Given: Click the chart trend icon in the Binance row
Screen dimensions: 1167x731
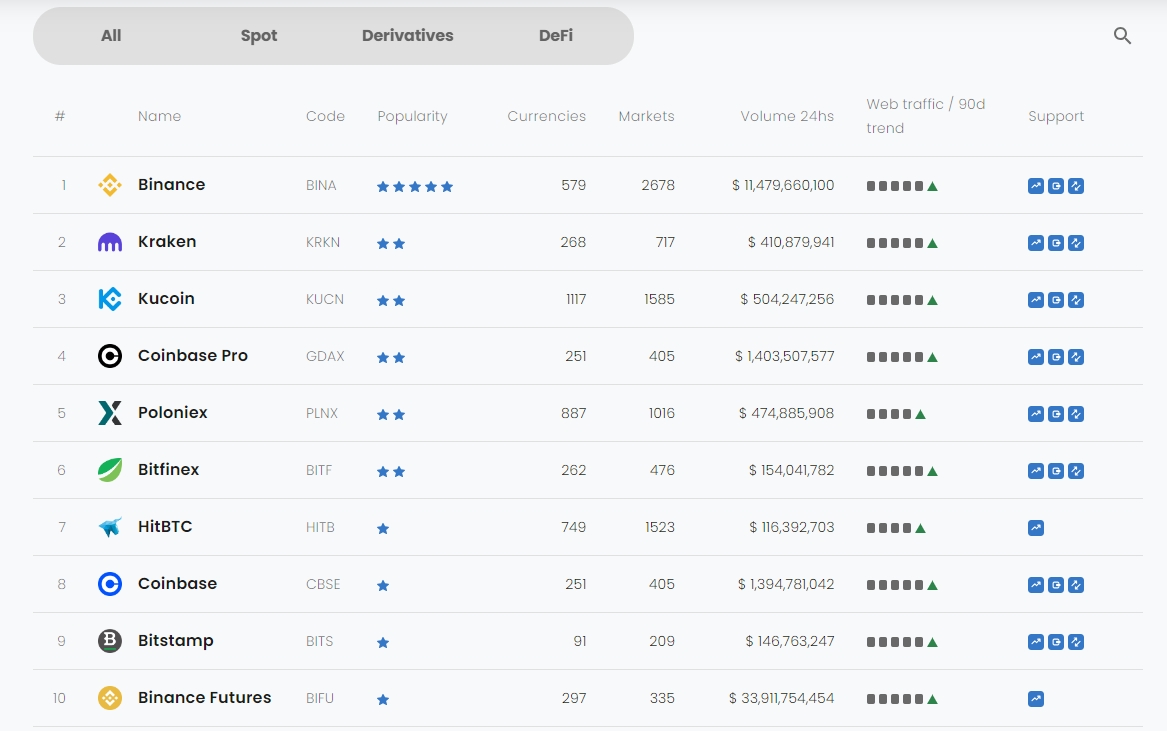Looking at the screenshot, I should point(1036,186).
